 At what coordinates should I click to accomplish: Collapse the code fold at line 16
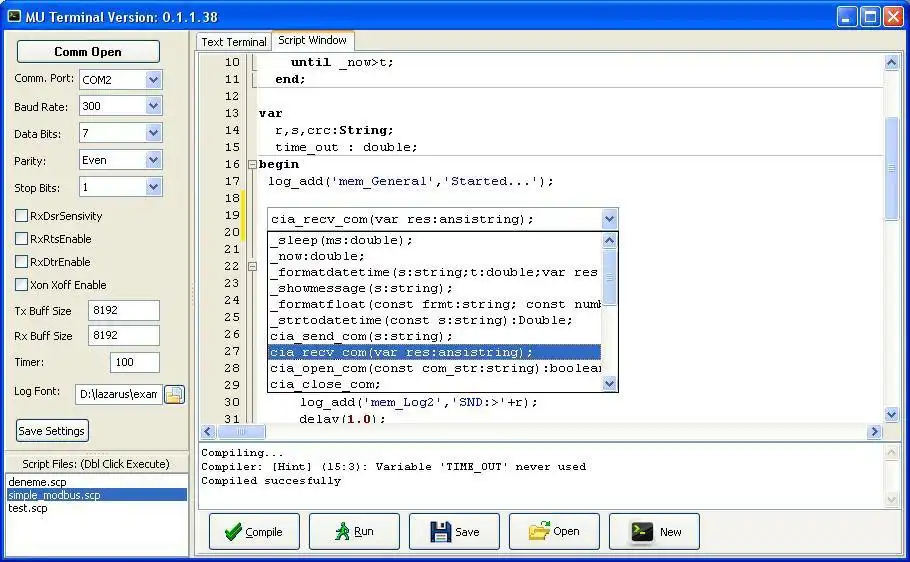click(252, 164)
